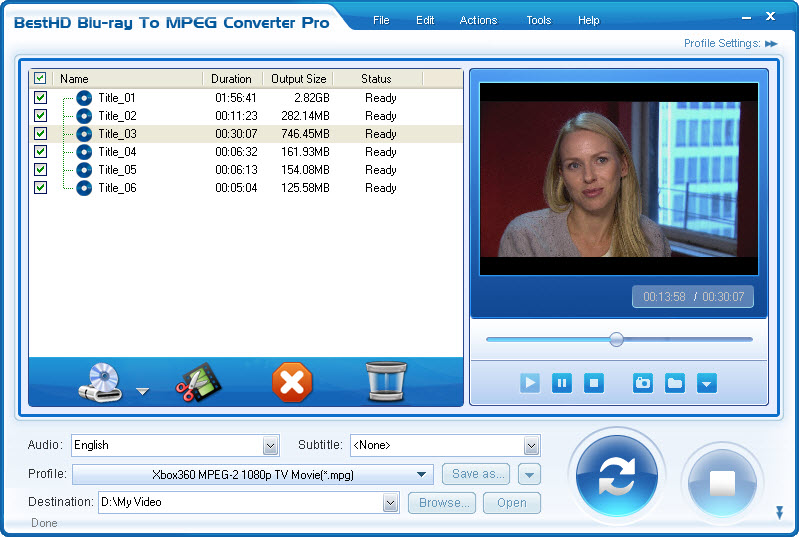Expand the Destination path dropdown
Viewport: 799px width, 537px height.
(x=390, y=503)
